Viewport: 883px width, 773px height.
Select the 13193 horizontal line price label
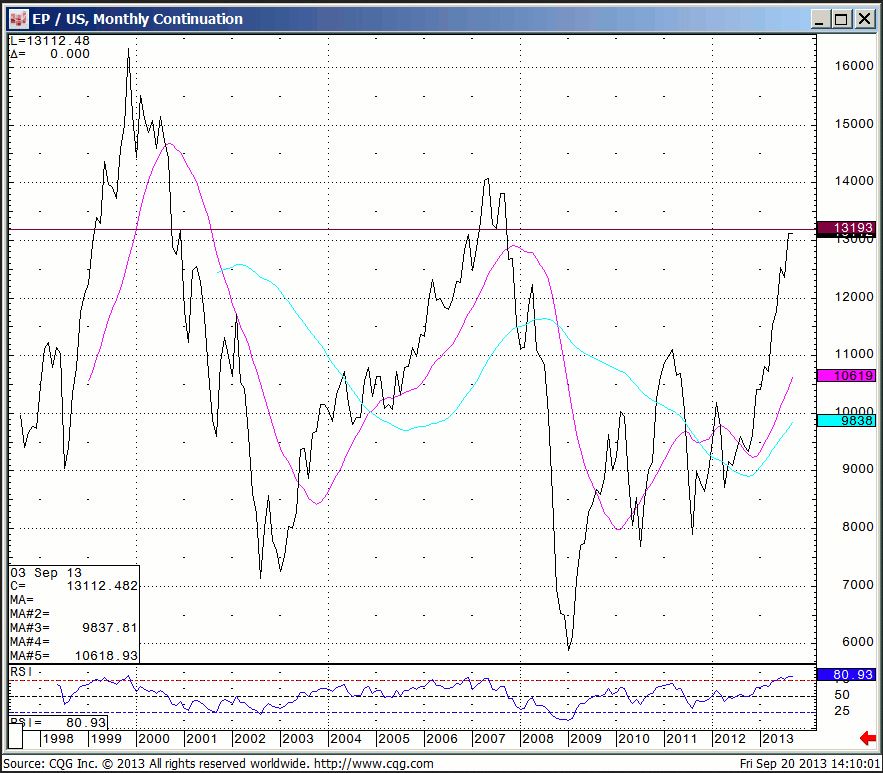846,229
